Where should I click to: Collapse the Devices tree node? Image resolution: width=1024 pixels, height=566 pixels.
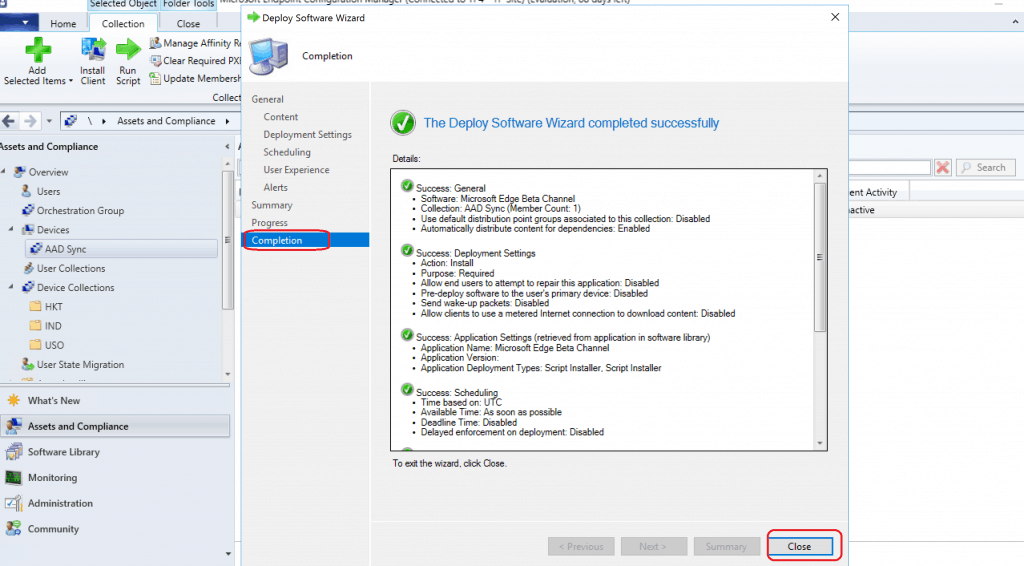click(10, 230)
